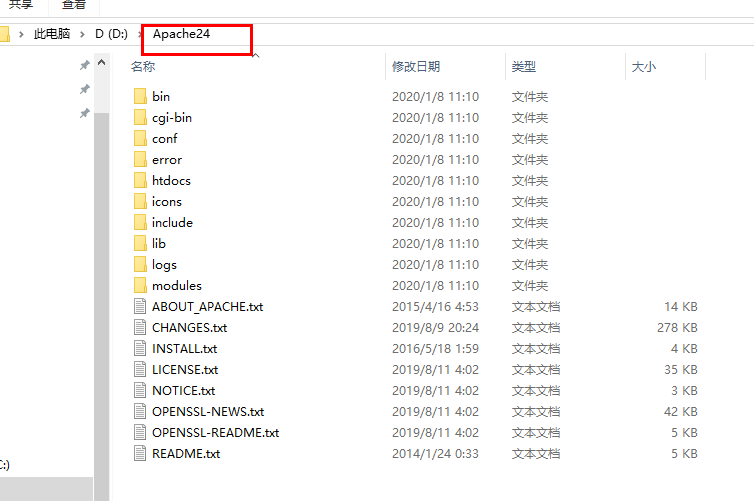
Task: Click the htdocs folder icon
Action: coord(140,180)
